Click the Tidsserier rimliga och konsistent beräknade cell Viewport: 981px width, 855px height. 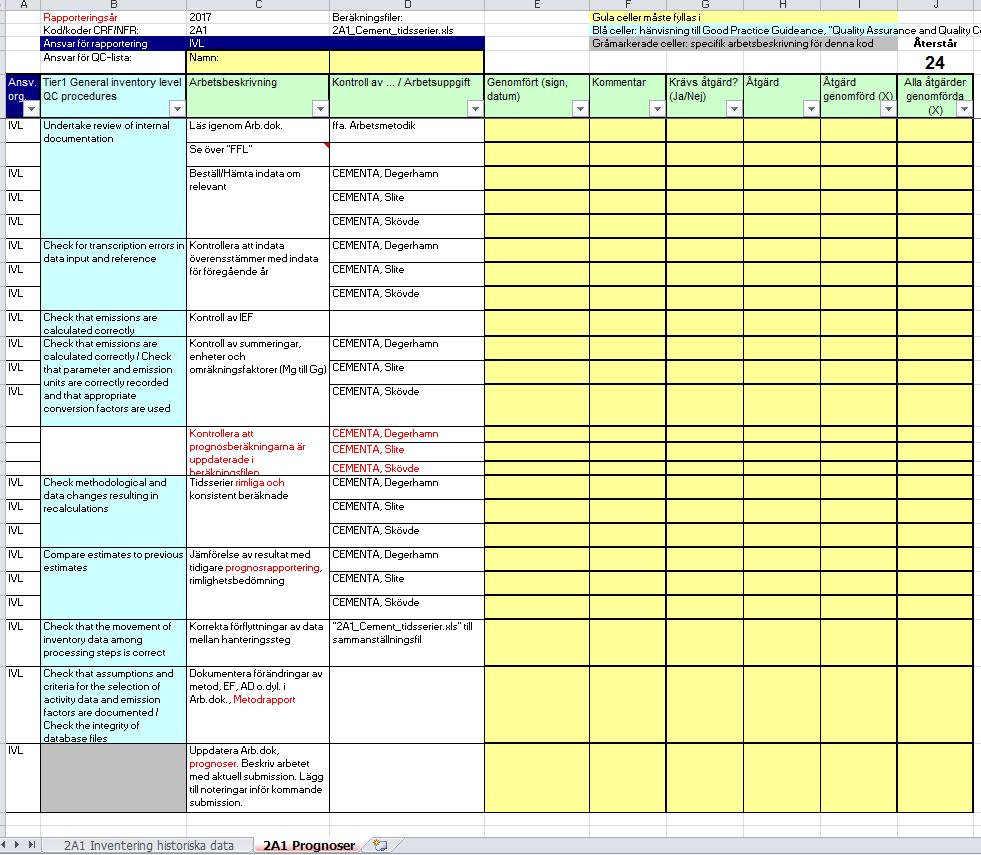click(258, 511)
